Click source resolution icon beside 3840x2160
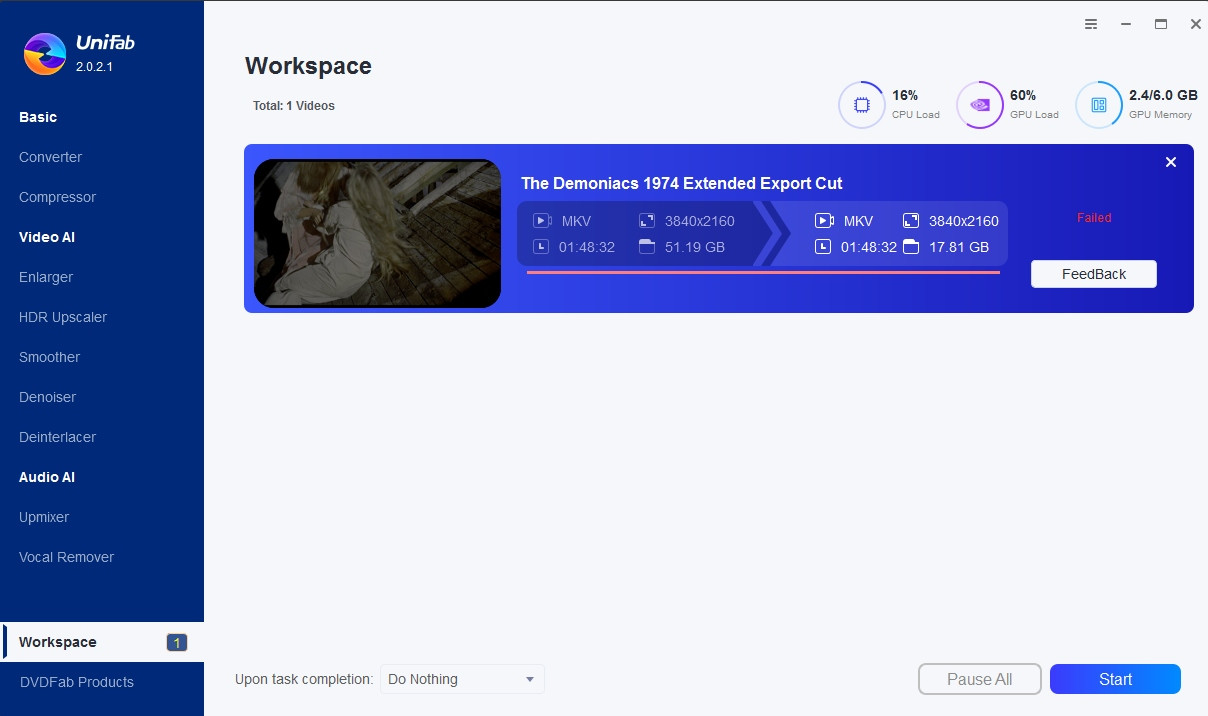This screenshot has height=716, width=1208. (646, 221)
